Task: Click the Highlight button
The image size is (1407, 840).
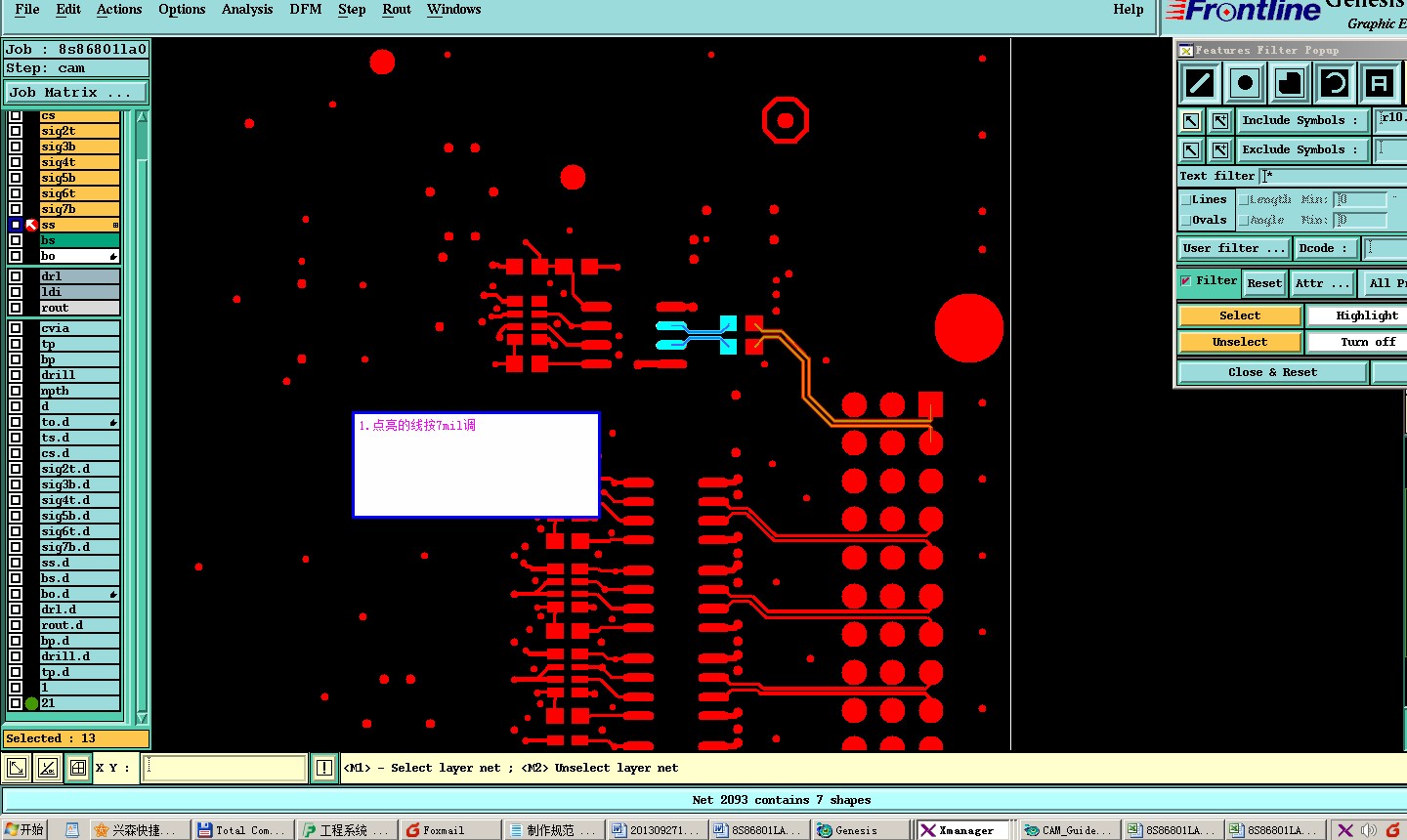Action: point(1357,316)
